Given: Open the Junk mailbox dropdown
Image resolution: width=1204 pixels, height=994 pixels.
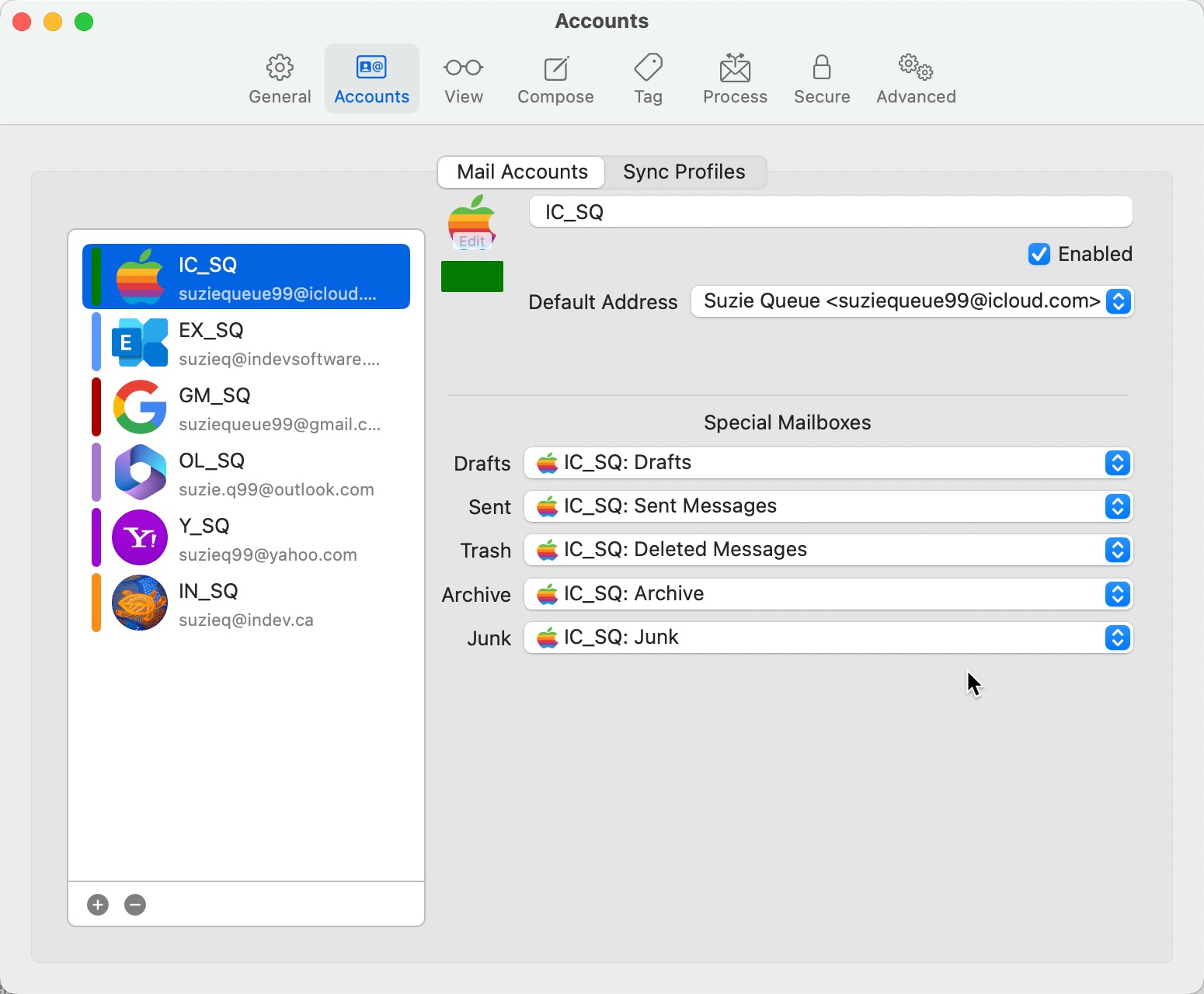Looking at the screenshot, I should tap(828, 638).
